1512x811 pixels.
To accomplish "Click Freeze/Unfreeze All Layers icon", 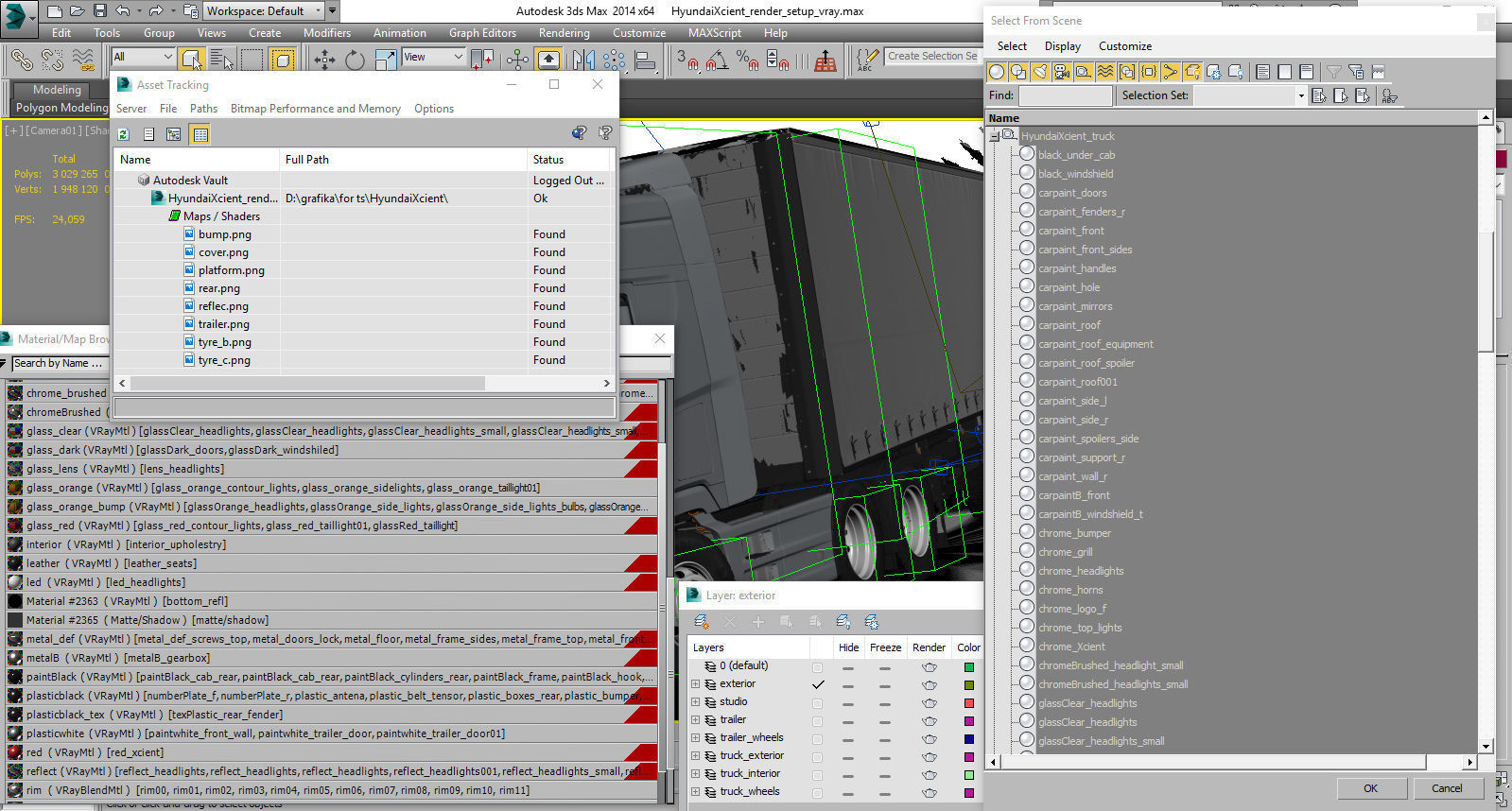I will 871,622.
